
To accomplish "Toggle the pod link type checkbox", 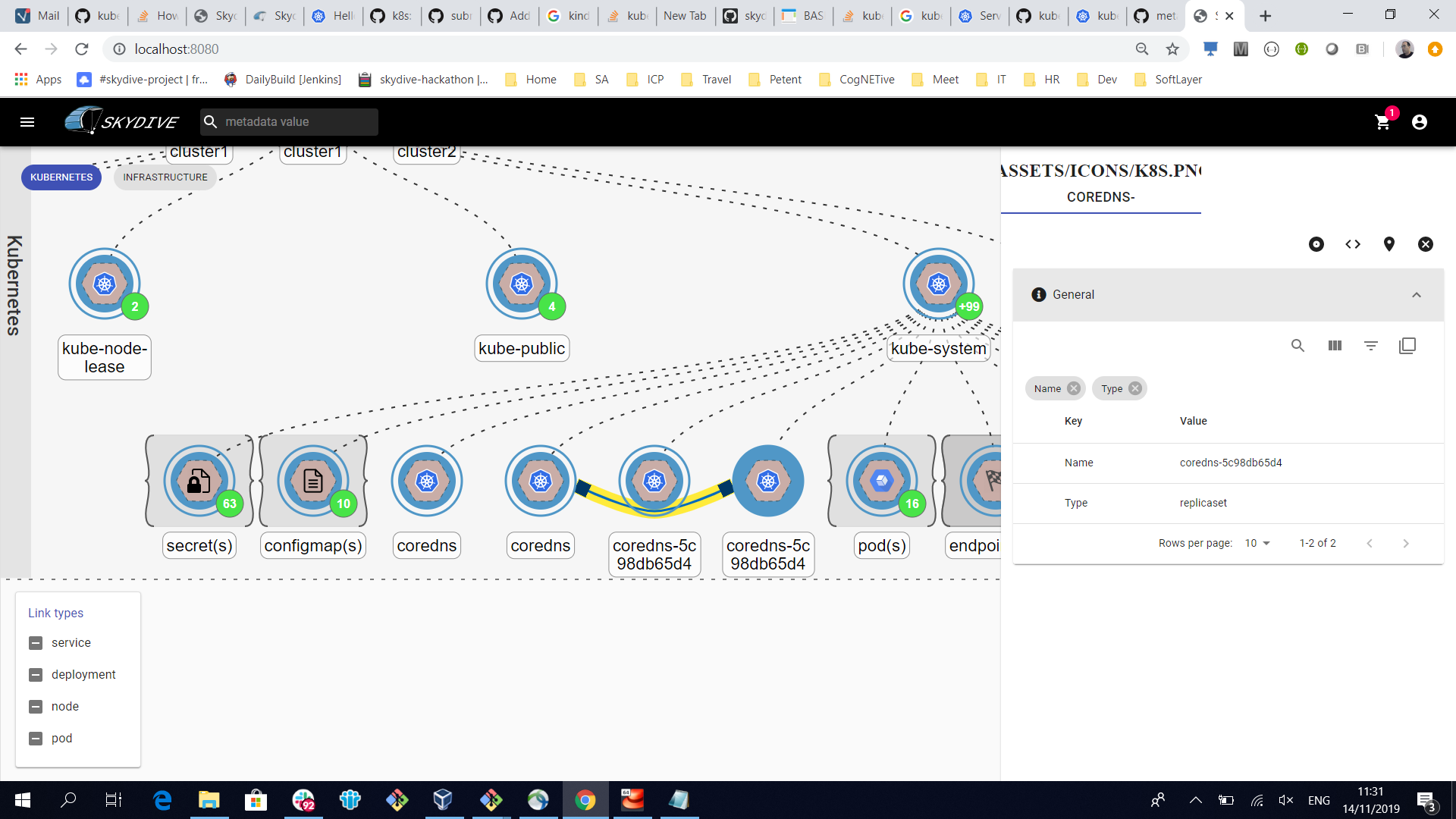I will coord(36,739).
